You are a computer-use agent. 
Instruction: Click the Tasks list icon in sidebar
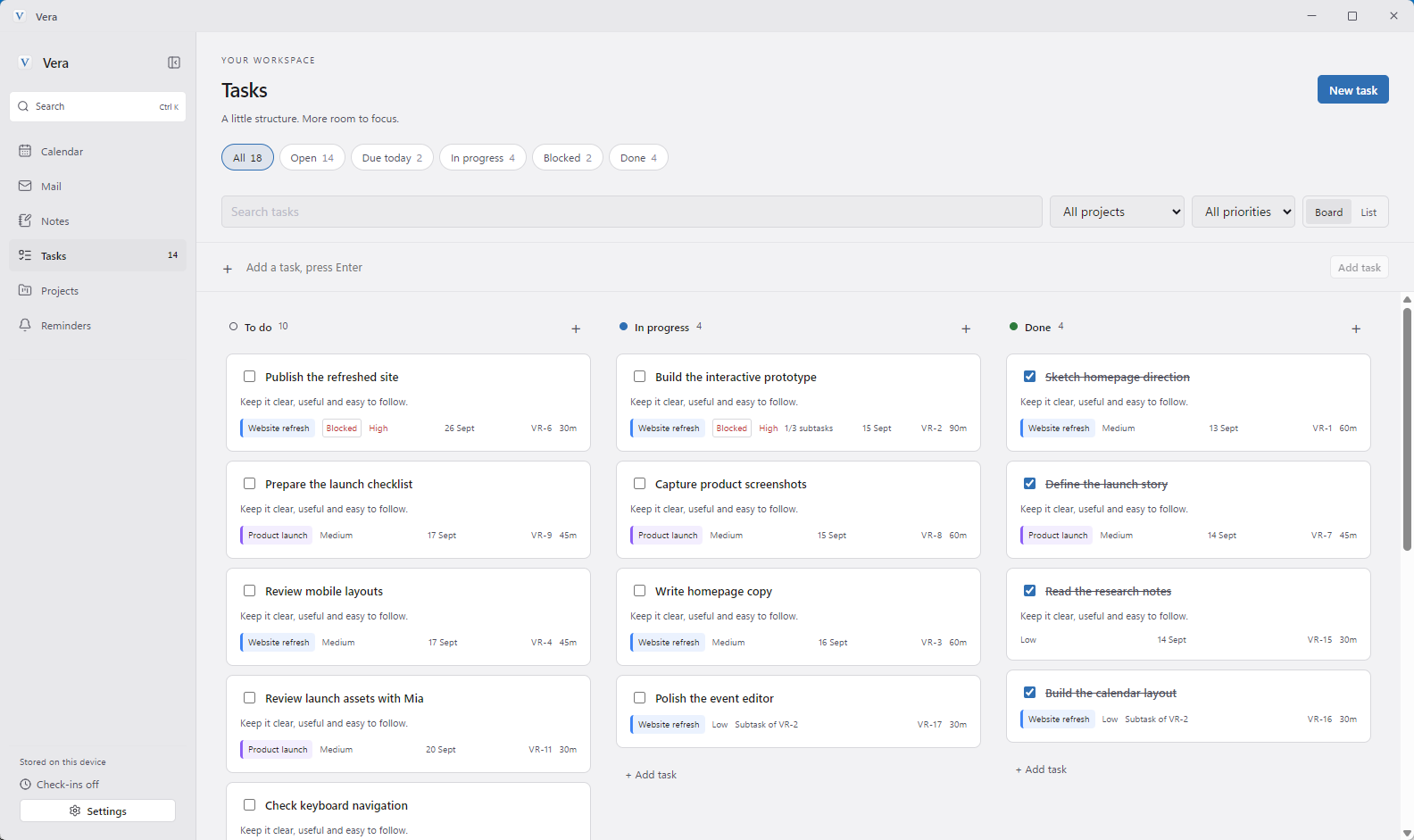click(25, 255)
